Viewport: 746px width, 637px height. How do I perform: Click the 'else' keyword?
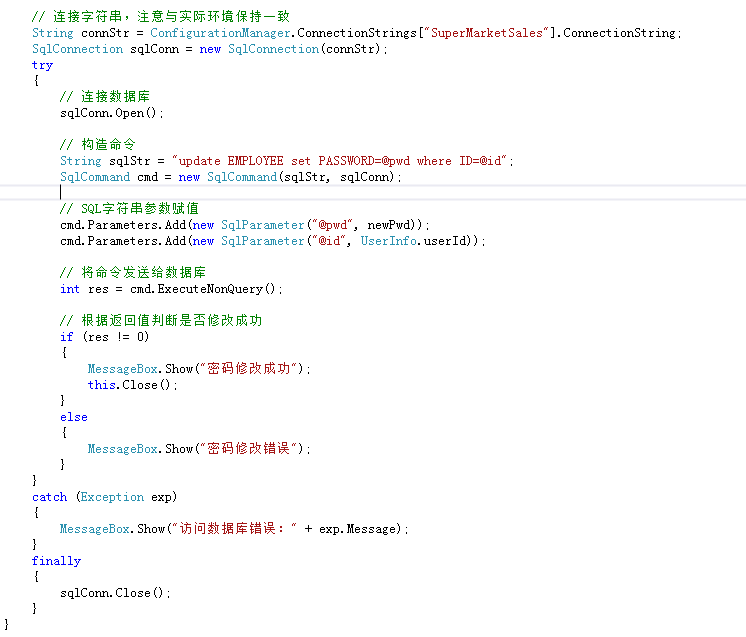pyautogui.click(x=74, y=417)
